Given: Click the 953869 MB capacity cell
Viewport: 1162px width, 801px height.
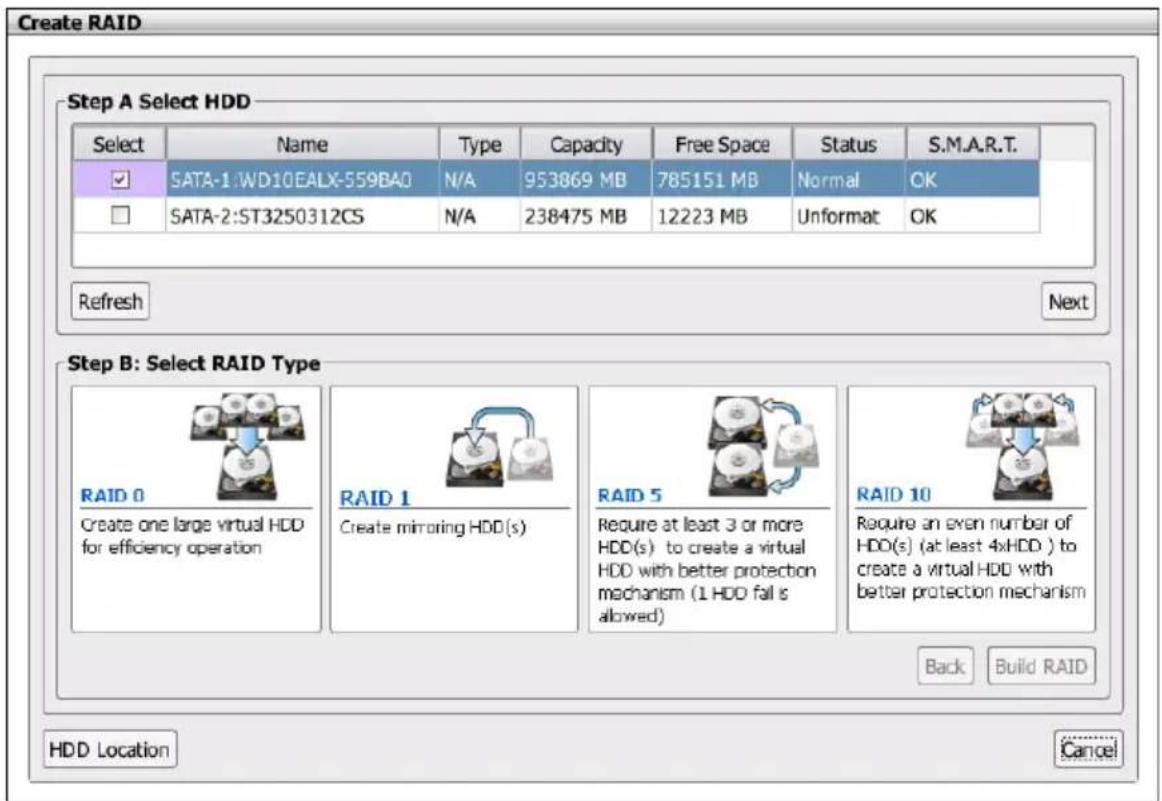Looking at the screenshot, I should 586,180.
